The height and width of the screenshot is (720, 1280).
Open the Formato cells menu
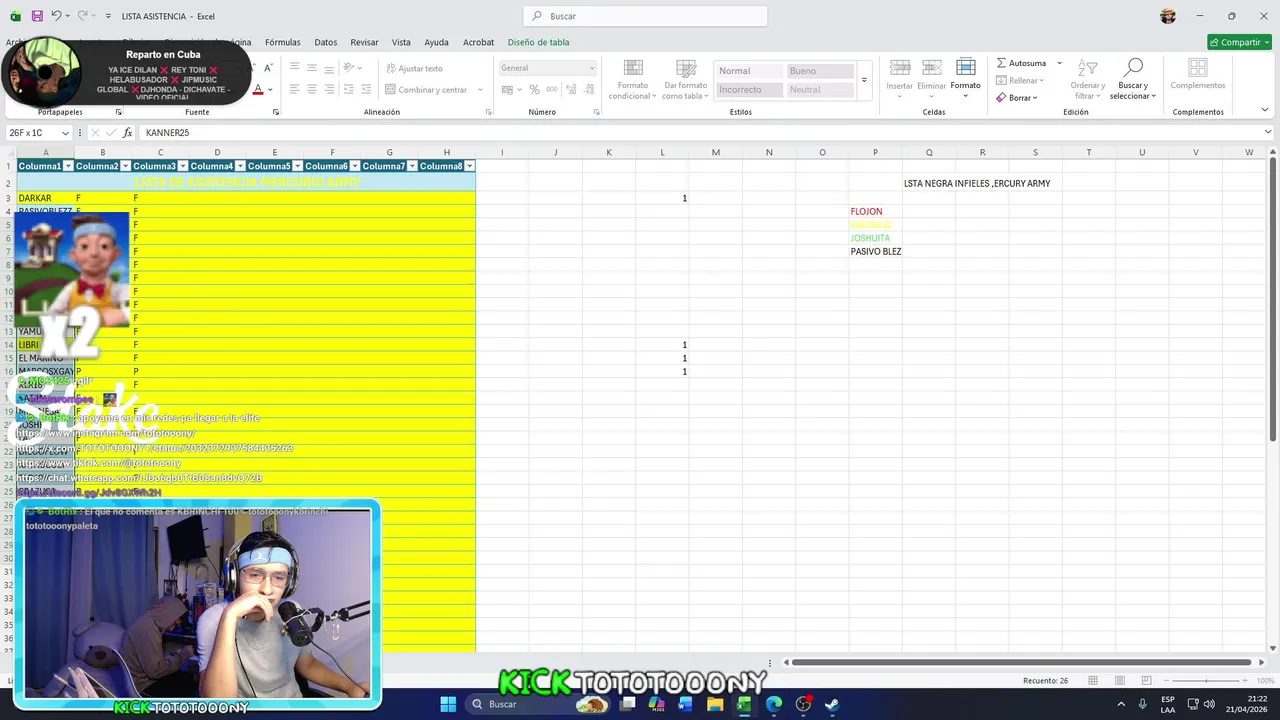[x=965, y=78]
